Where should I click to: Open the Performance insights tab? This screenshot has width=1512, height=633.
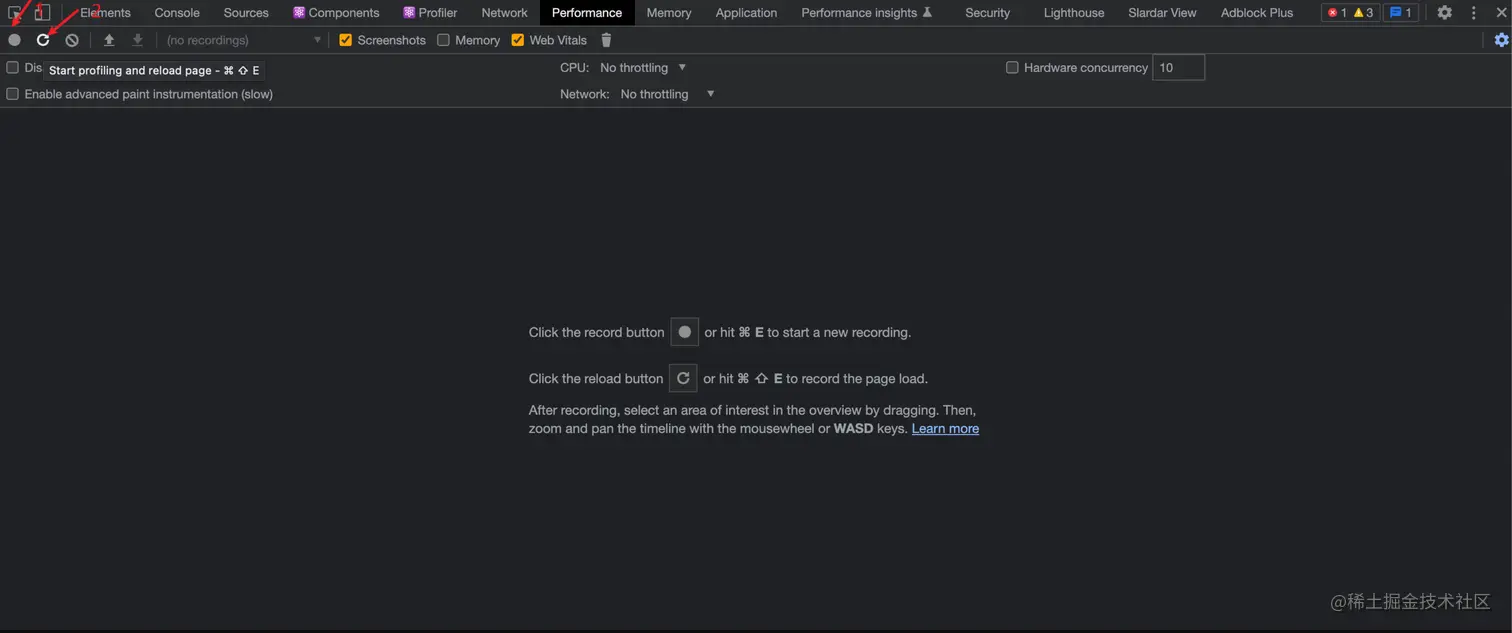(x=867, y=13)
